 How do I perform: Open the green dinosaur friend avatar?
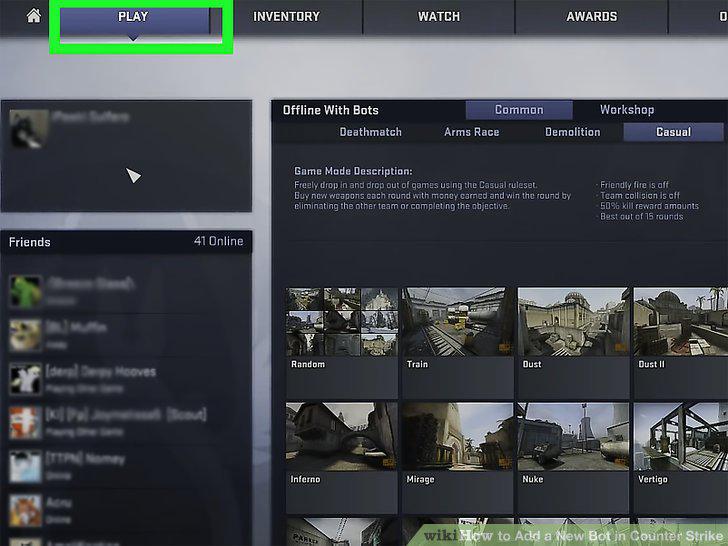26,292
